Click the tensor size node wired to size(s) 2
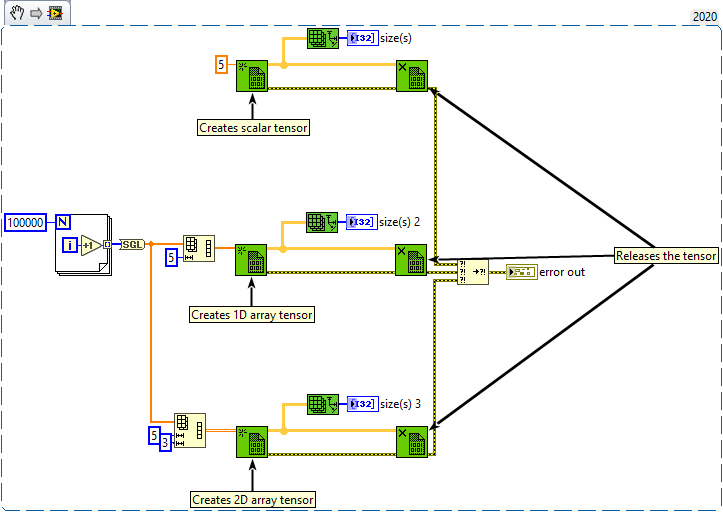 (322, 222)
